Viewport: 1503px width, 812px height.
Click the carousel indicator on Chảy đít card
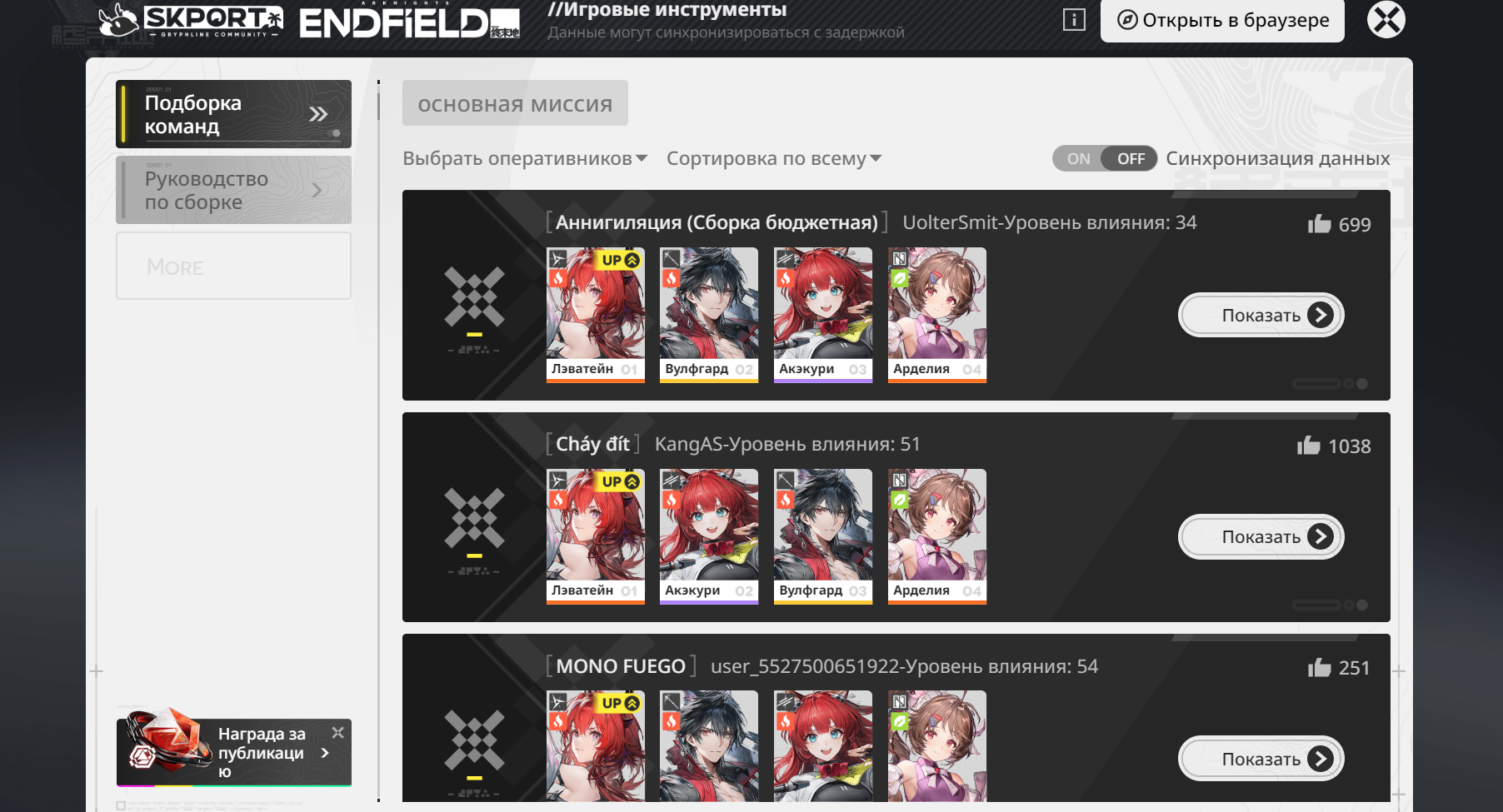[1330, 605]
